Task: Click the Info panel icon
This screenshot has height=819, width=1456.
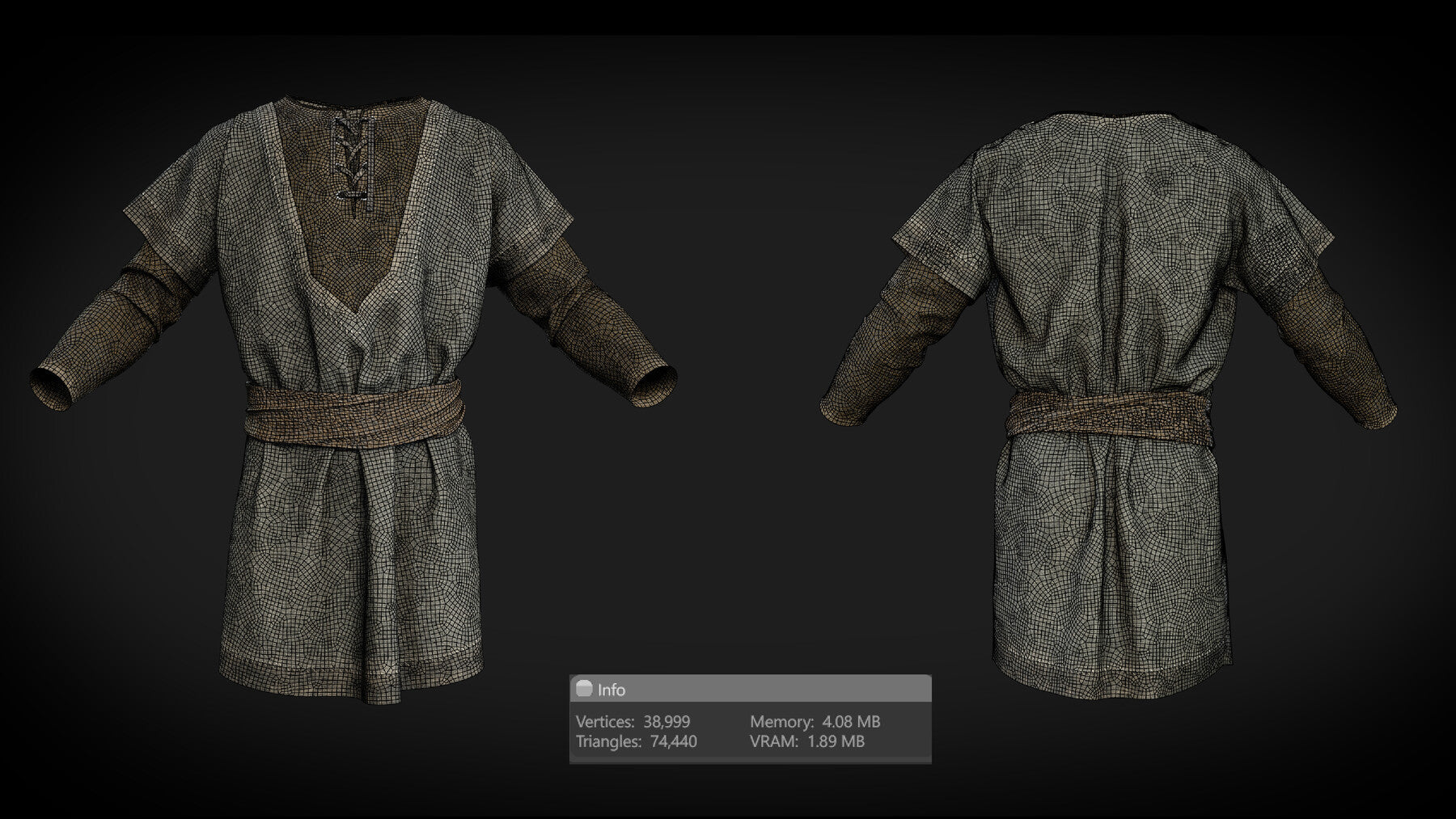Action: click(584, 689)
